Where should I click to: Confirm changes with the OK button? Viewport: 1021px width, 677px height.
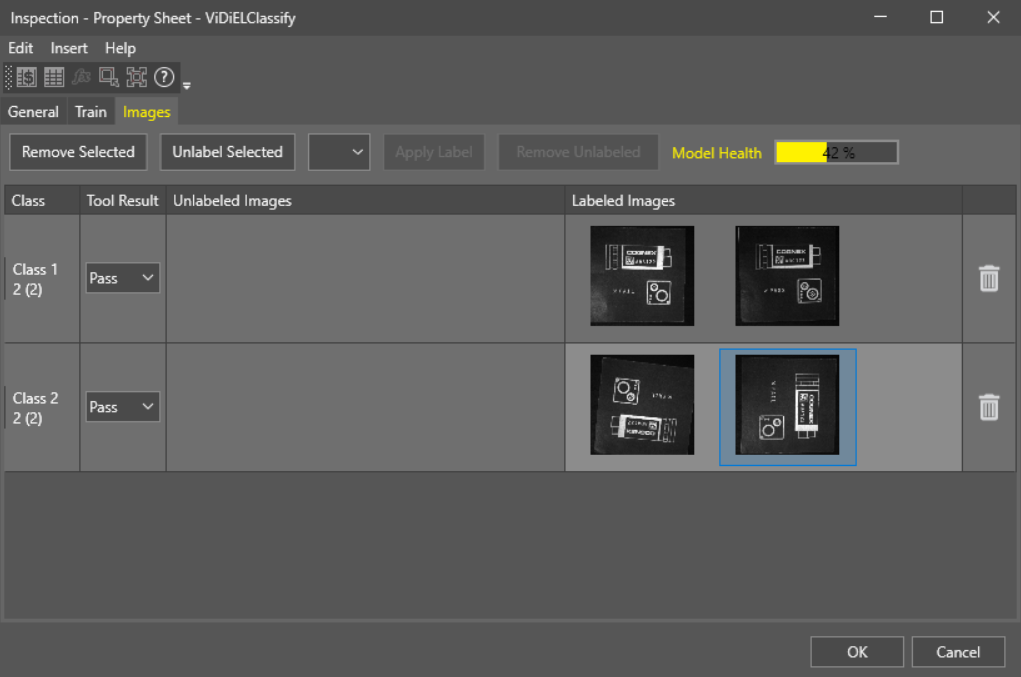(857, 652)
